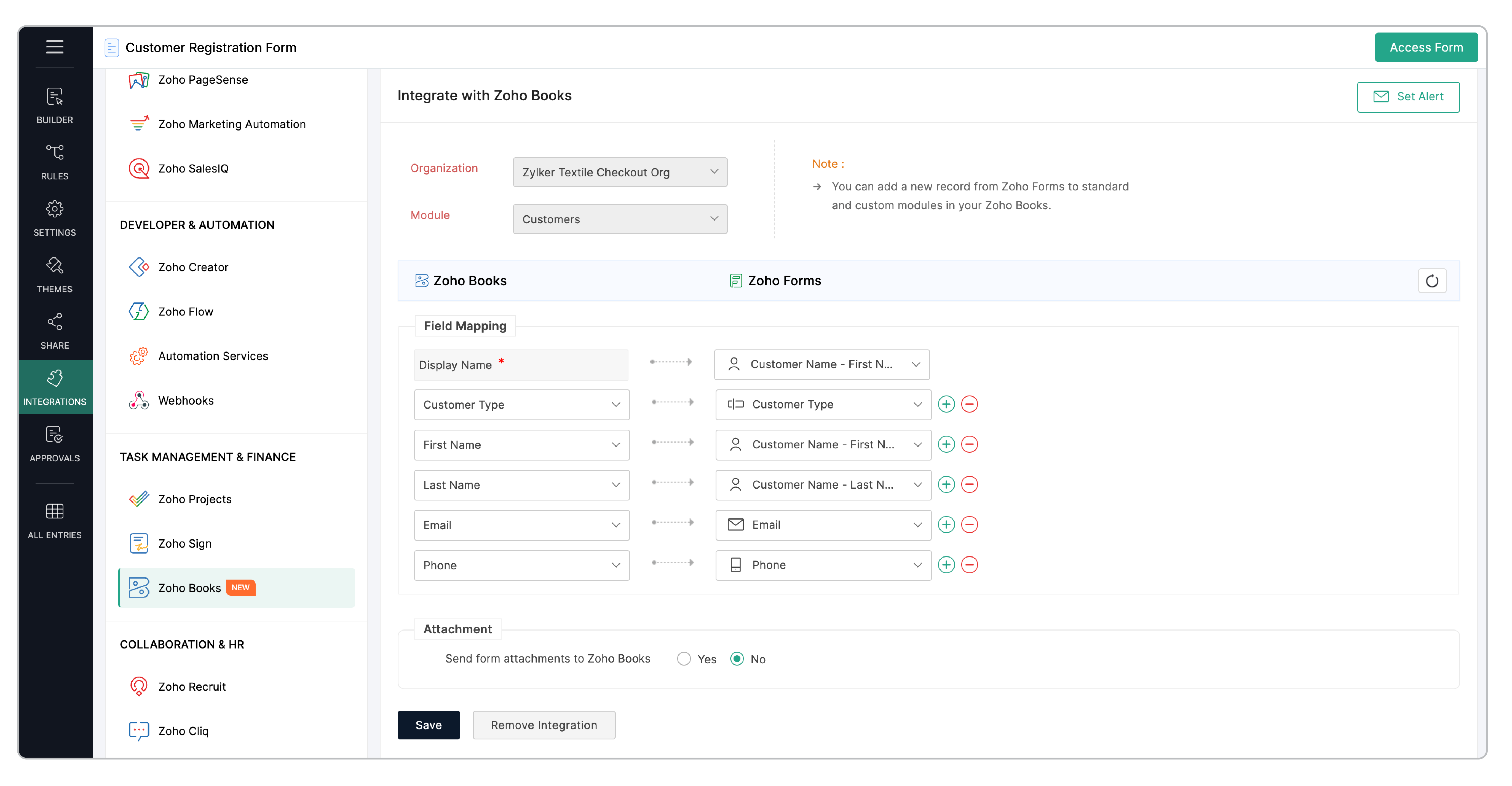This screenshot has width=1512, height=786.
Task: Click the Remove Integration button
Action: 543,725
